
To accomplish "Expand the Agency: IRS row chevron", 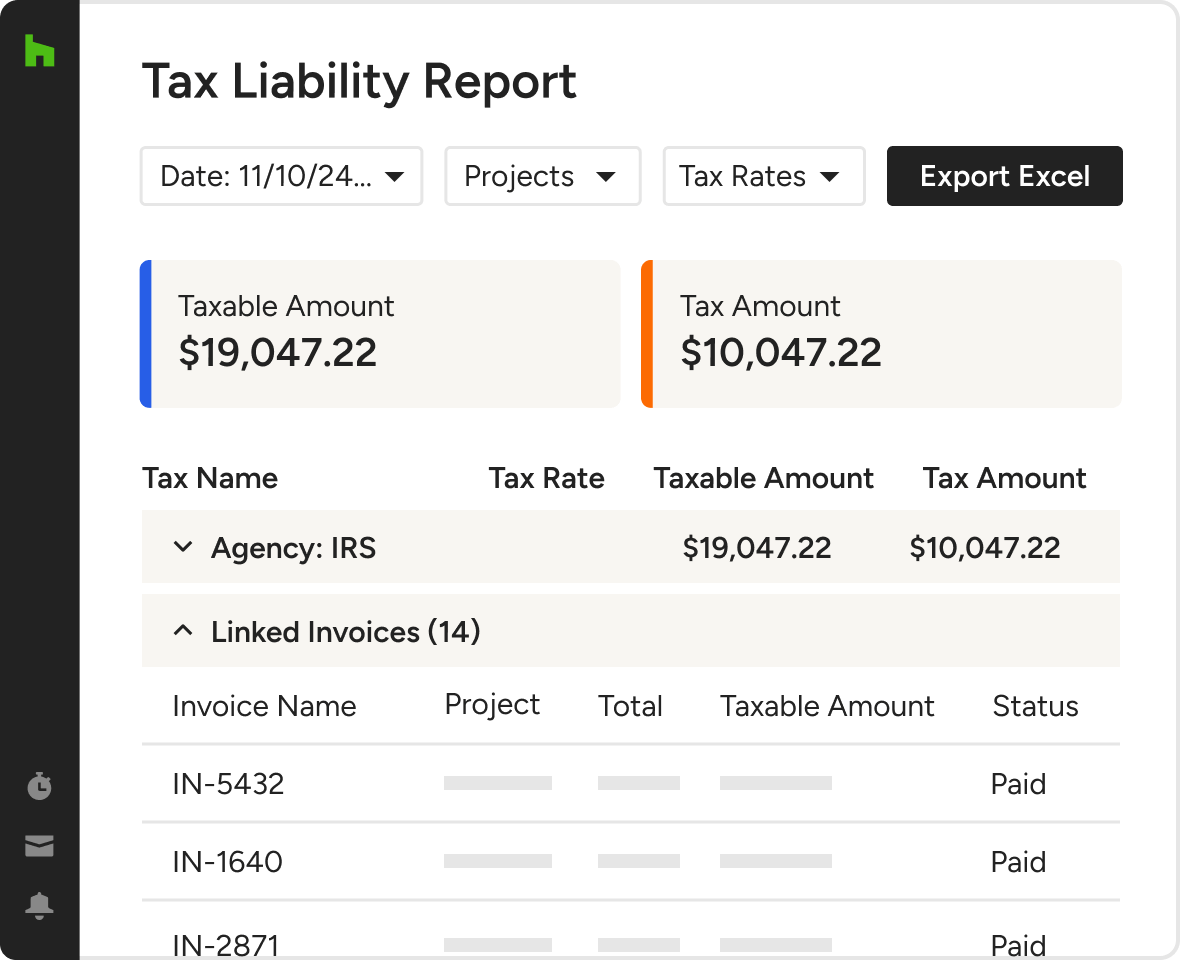I will tap(183, 547).
